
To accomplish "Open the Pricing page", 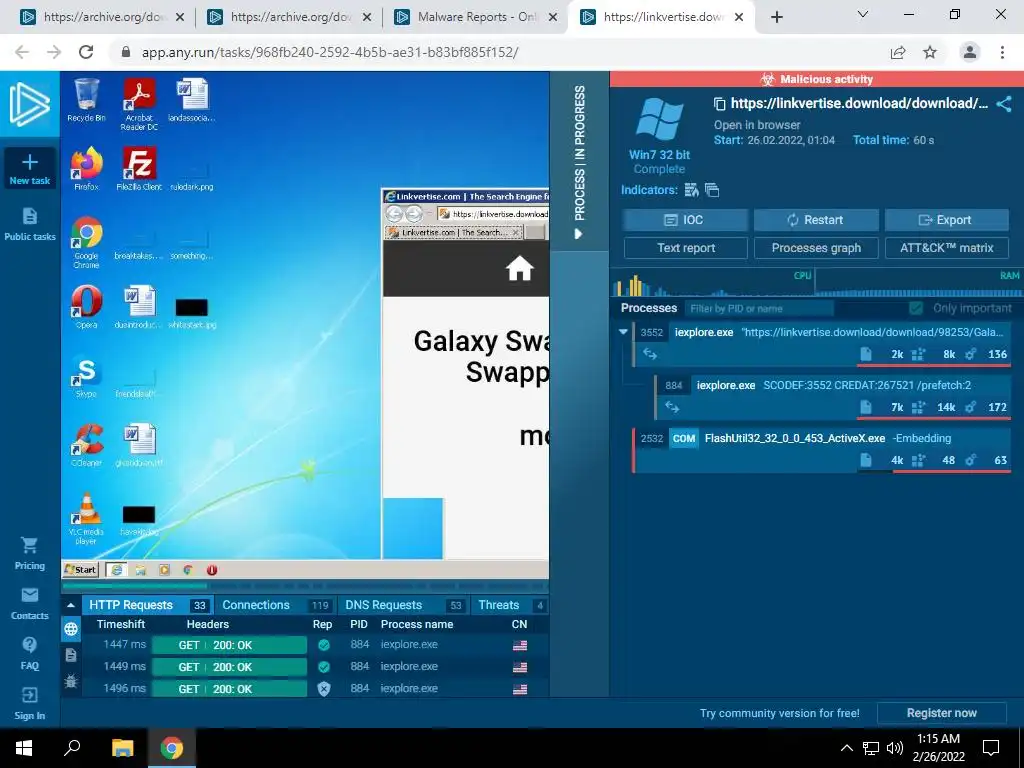I will 29,553.
